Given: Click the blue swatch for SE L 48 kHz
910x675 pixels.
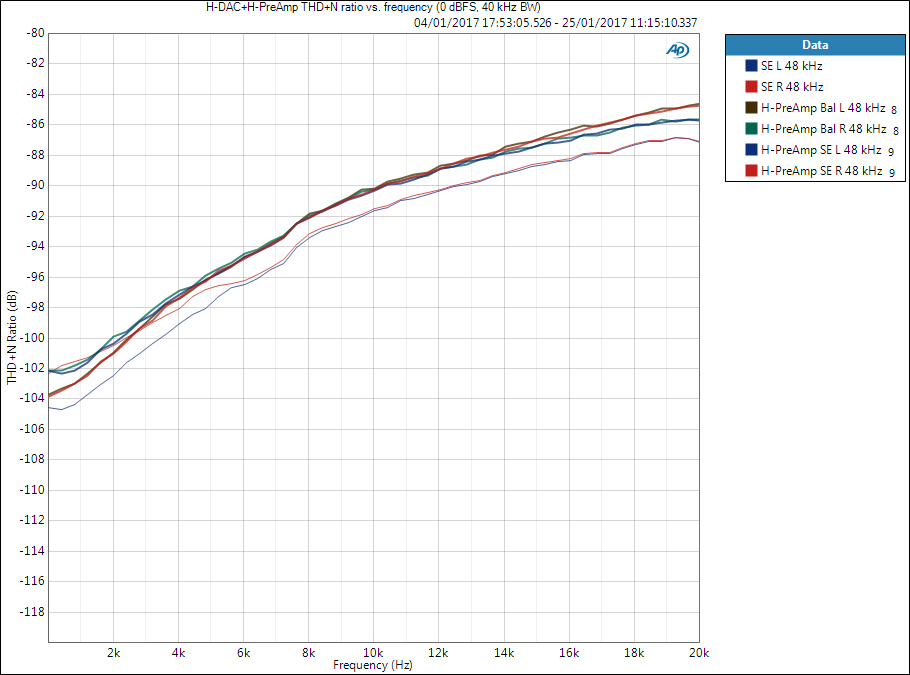Looking at the screenshot, I should [751, 66].
